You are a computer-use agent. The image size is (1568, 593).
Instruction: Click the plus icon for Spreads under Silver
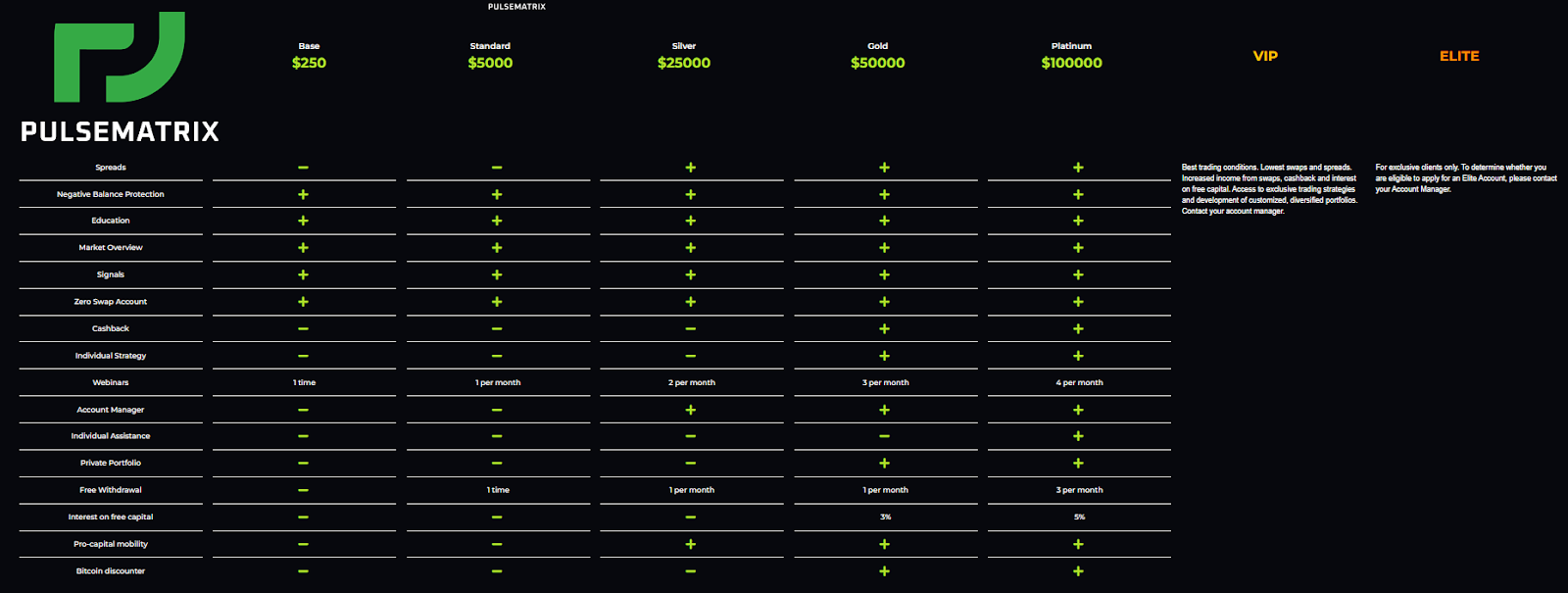tap(691, 168)
